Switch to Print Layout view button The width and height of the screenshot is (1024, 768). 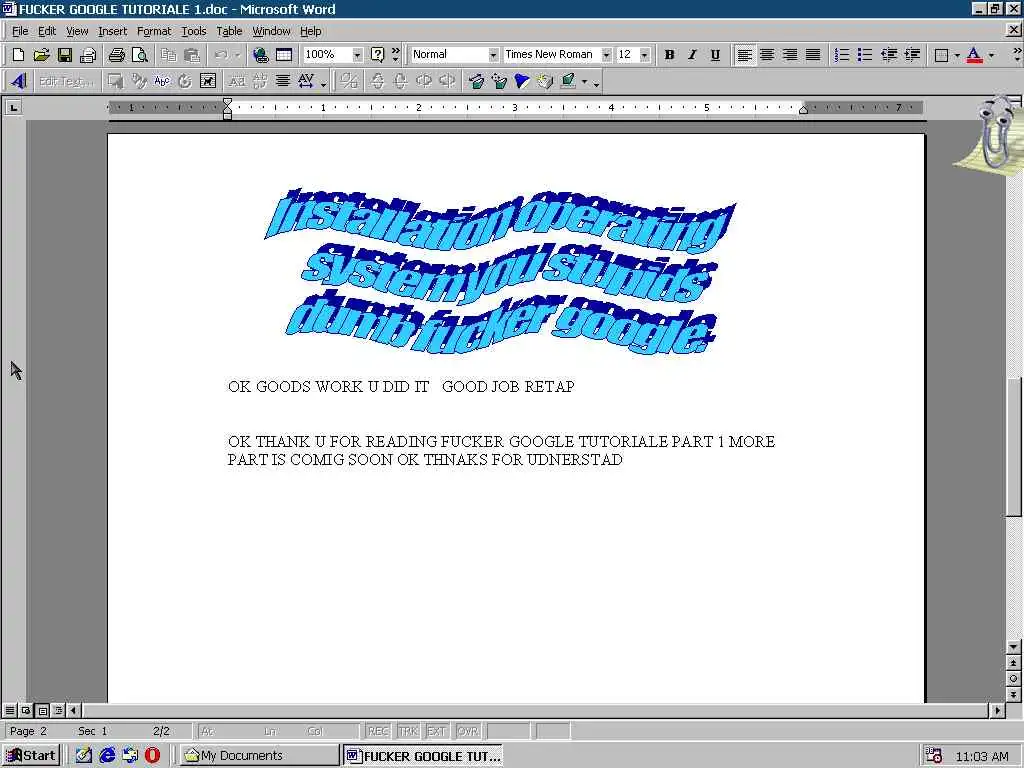click(42, 710)
